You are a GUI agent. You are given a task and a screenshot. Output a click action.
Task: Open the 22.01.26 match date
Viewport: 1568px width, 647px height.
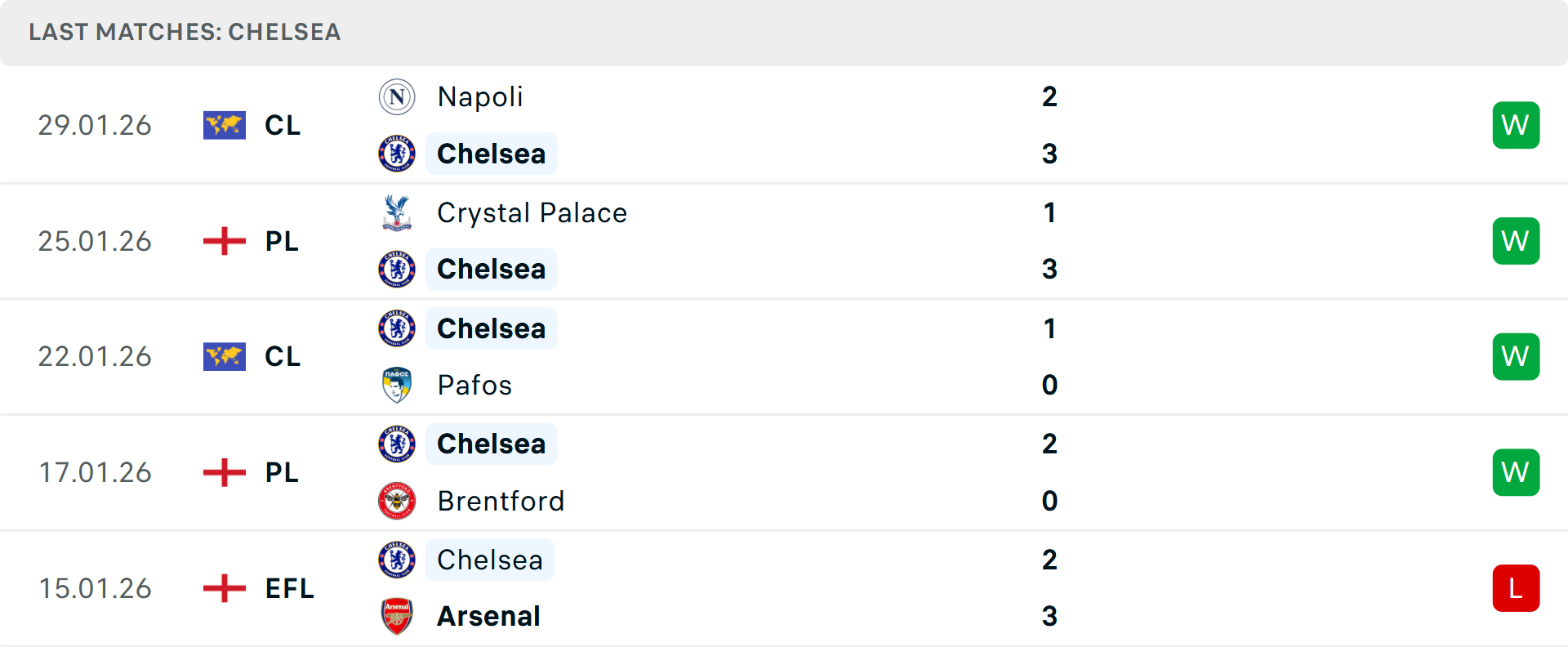[95, 357]
